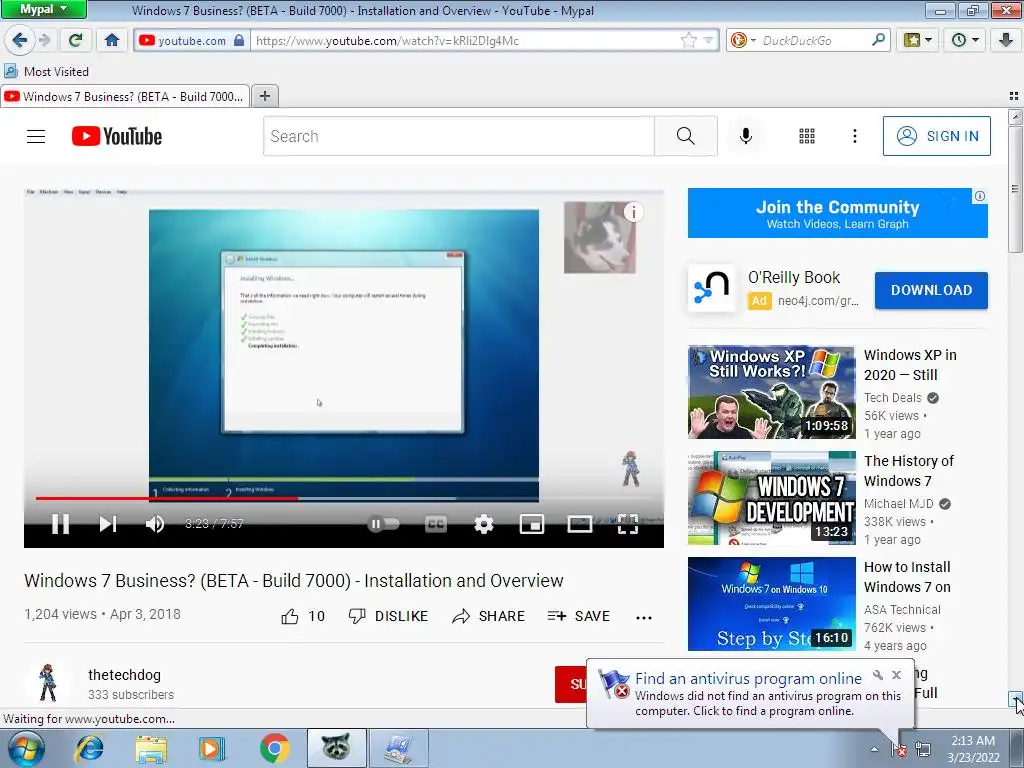The image size is (1024, 768).
Task: Close the antivirus notification balloon
Action: [x=896, y=675]
